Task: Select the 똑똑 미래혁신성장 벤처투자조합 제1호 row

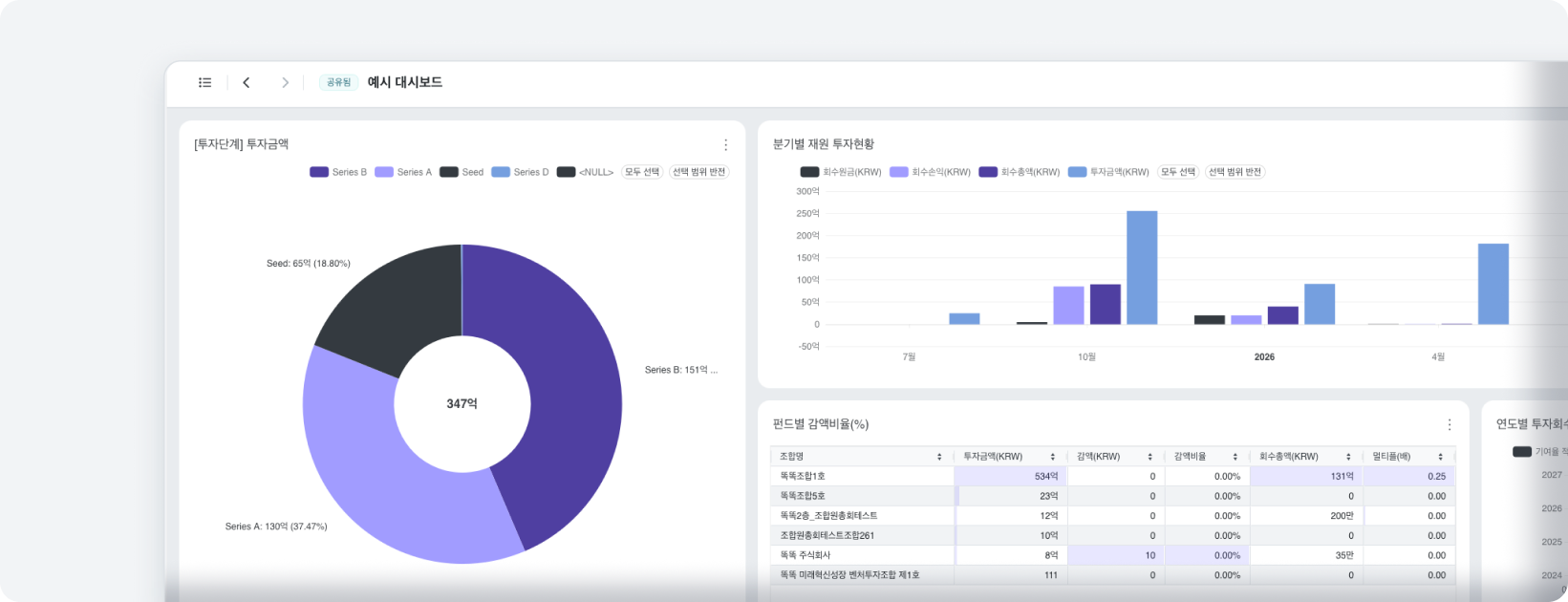Action: pyautogui.click(x=849, y=575)
